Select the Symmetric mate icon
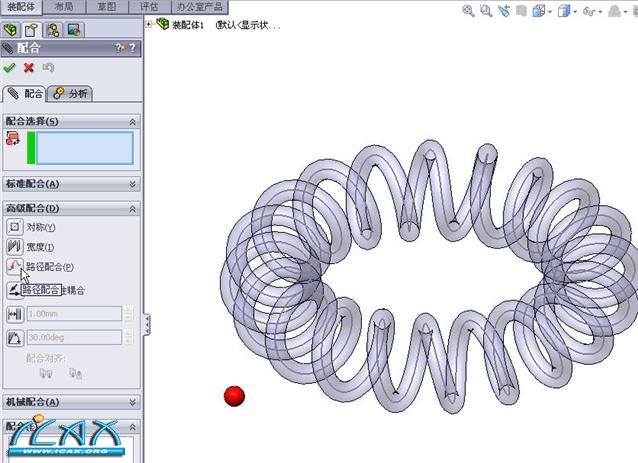The width and height of the screenshot is (638, 463). coord(15,227)
